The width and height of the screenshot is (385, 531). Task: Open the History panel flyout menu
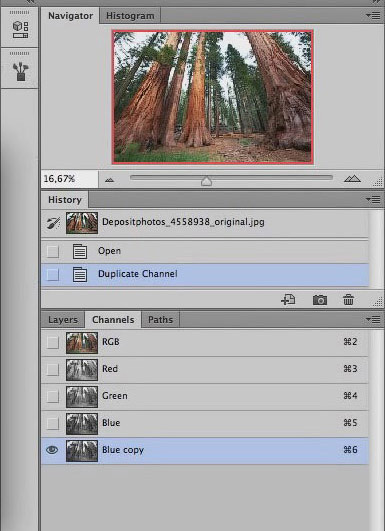coord(373,200)
